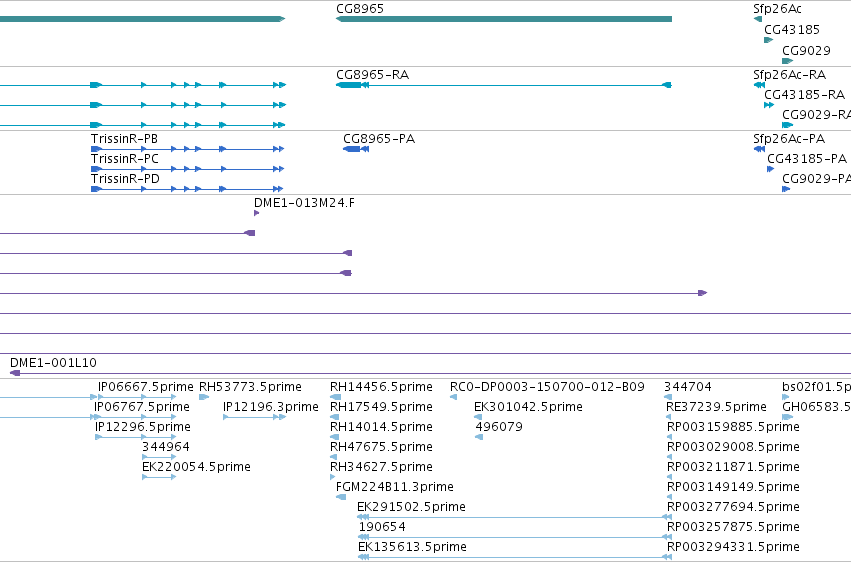Select the IP12296.5prime EST label

tap(143, 427)
